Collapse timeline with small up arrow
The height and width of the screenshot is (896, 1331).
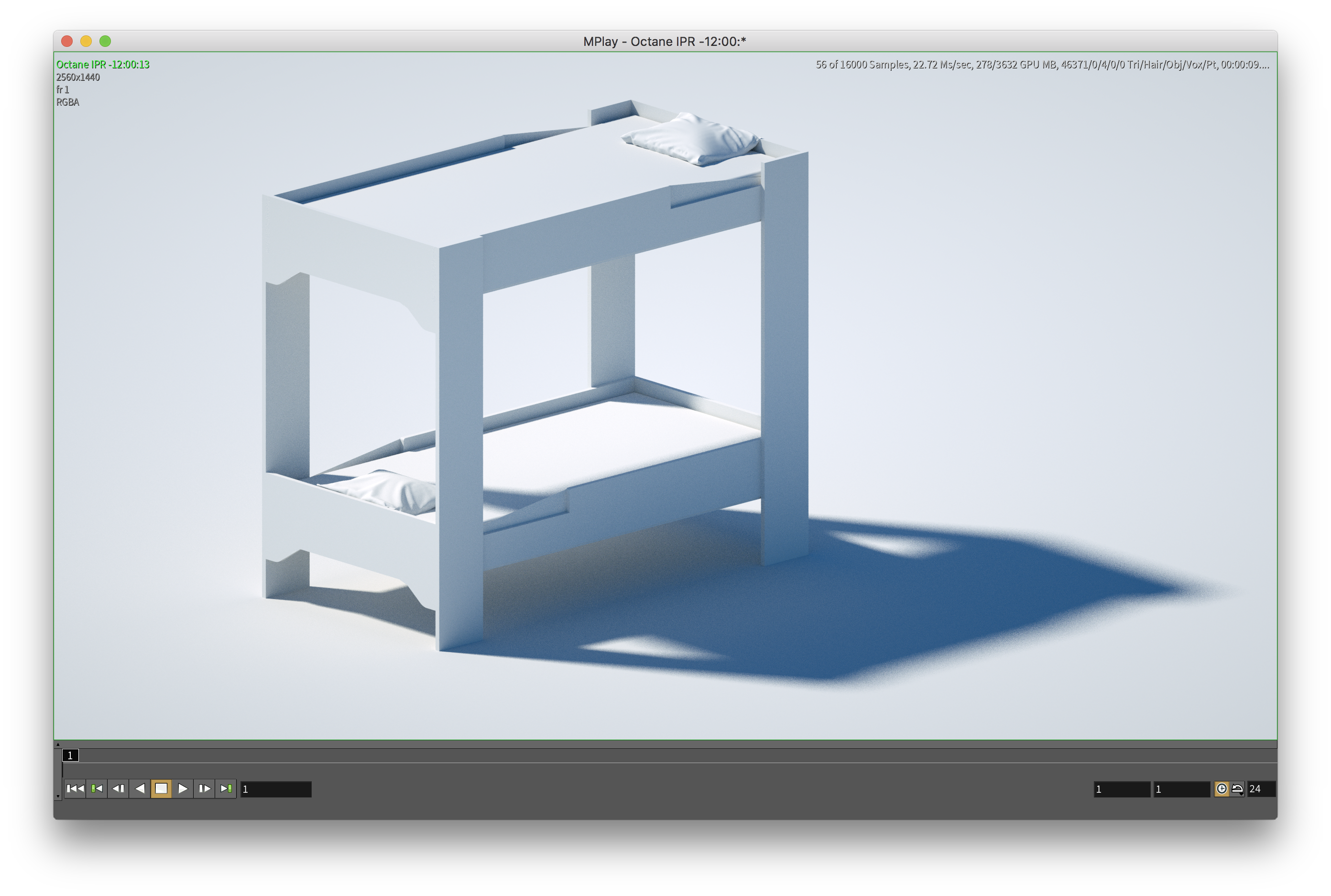point(58,744)
